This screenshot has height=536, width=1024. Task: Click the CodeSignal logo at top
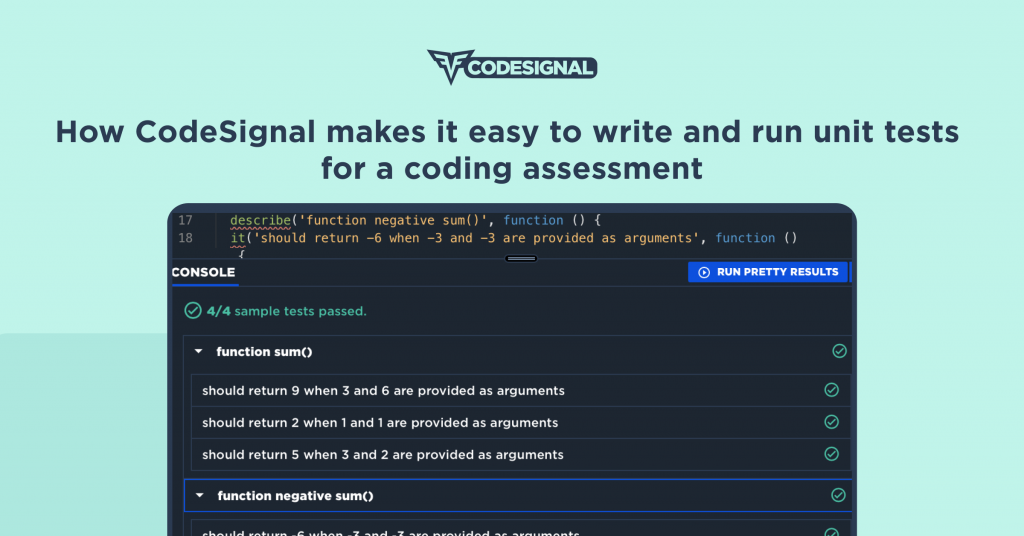coord(512,67)
